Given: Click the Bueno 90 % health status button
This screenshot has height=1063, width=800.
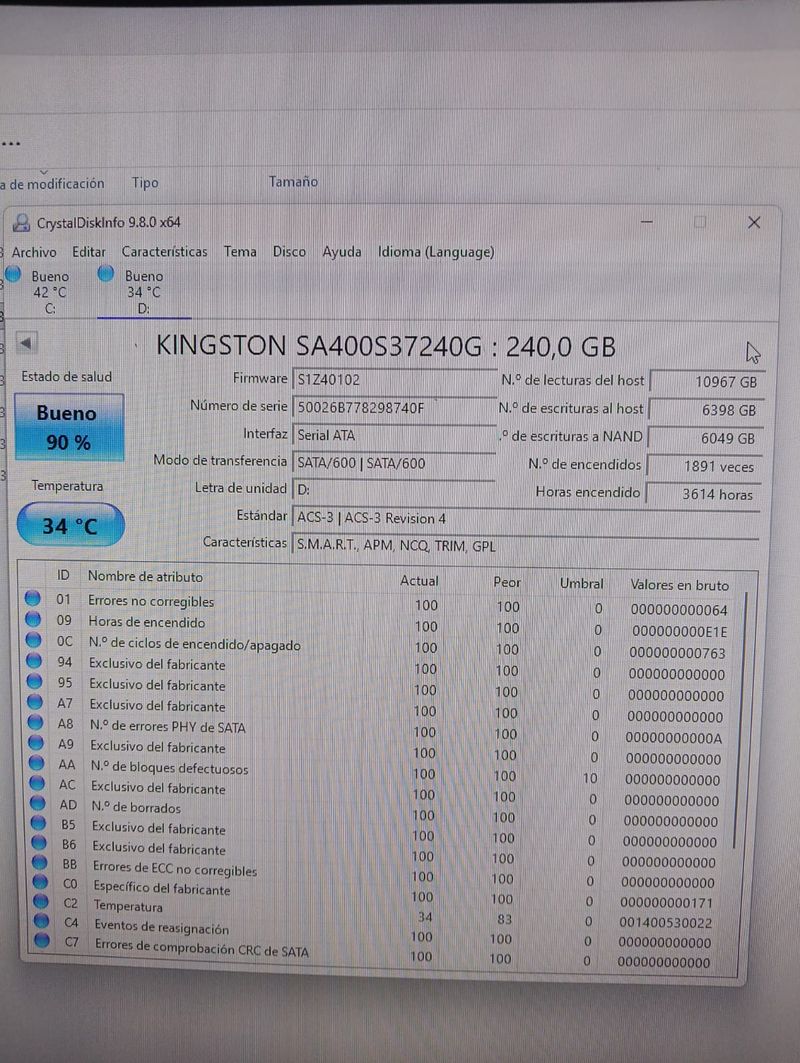Looking at the screenshot, I should tap(68, 427).
